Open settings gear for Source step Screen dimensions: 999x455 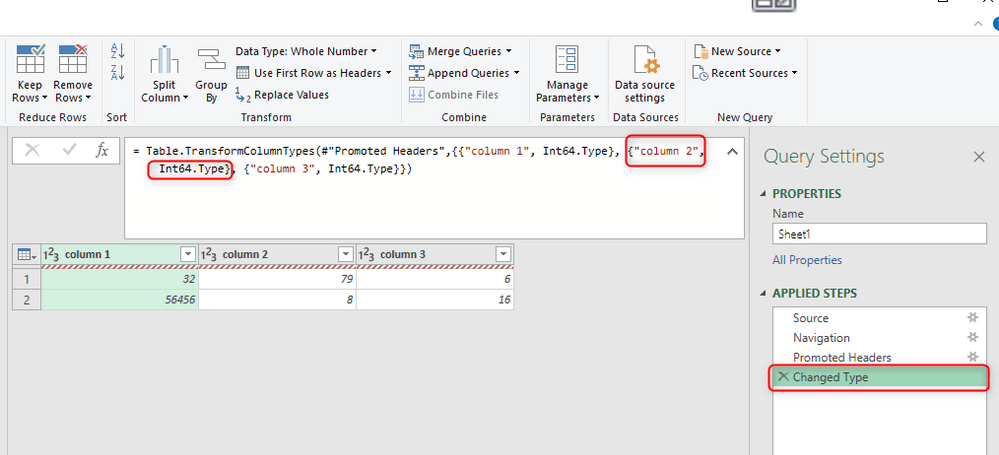point(972,318)
